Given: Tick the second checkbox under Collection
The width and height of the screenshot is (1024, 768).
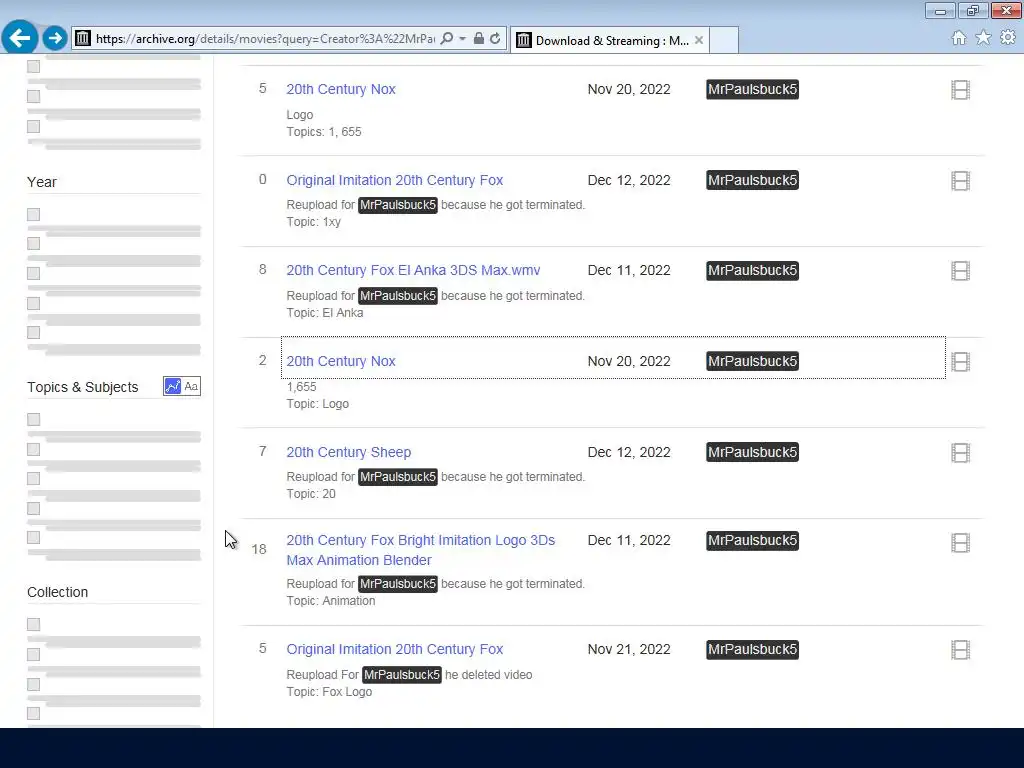Looking at the screenshot, I should tap(33, 654).
